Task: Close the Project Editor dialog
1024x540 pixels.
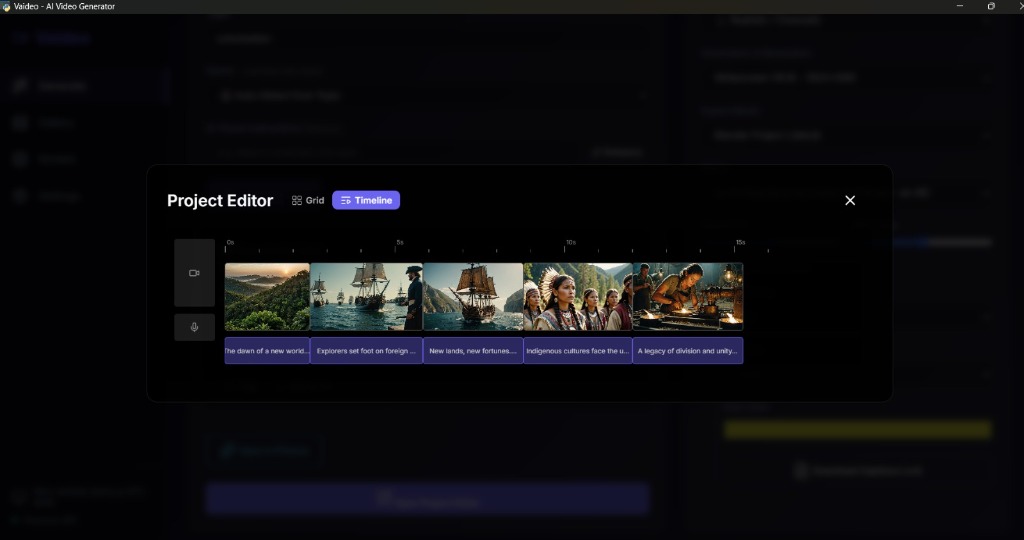Action: tap(850, 200)
